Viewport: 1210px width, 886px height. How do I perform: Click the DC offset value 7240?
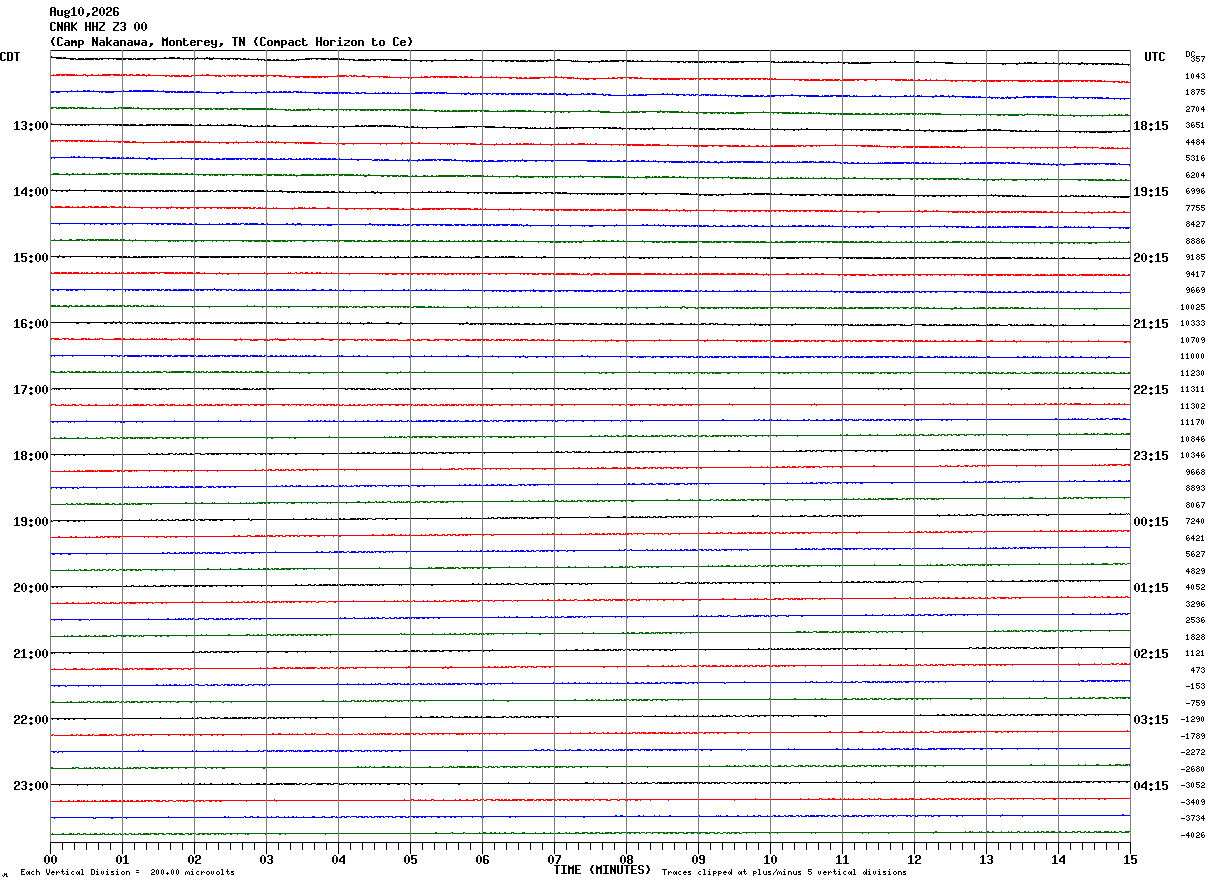1195,522
